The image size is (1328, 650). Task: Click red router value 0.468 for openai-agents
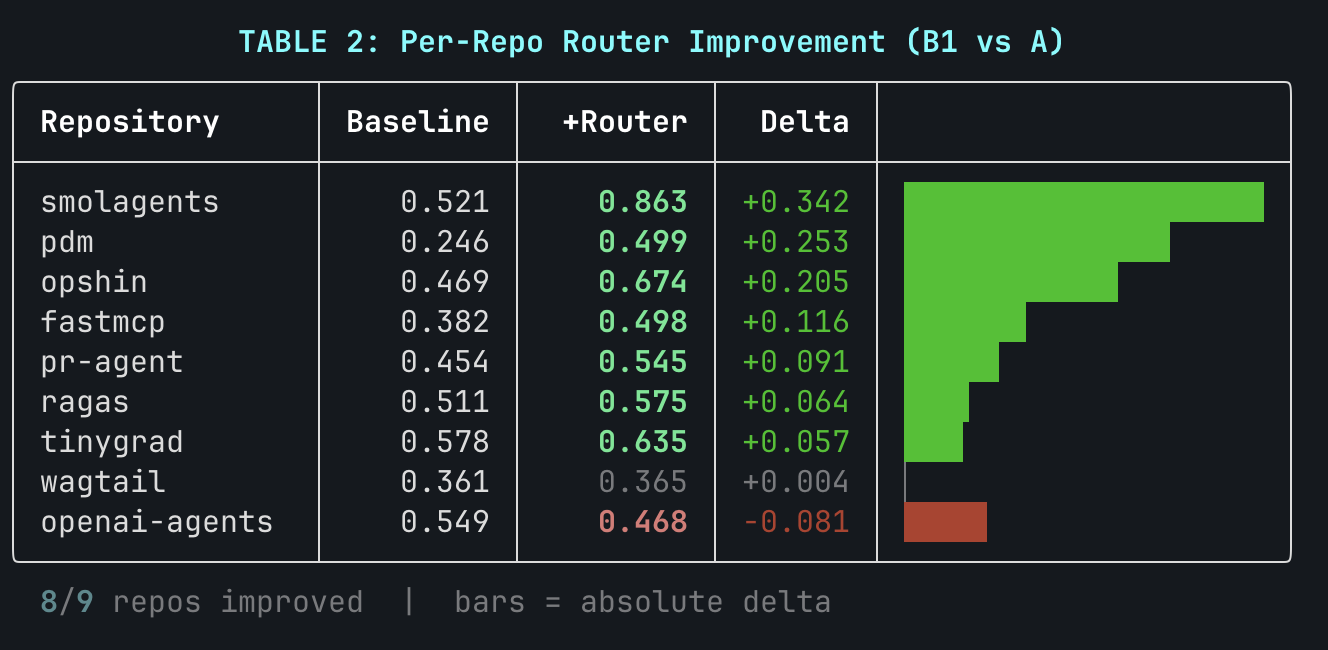(x=643, y=522)
